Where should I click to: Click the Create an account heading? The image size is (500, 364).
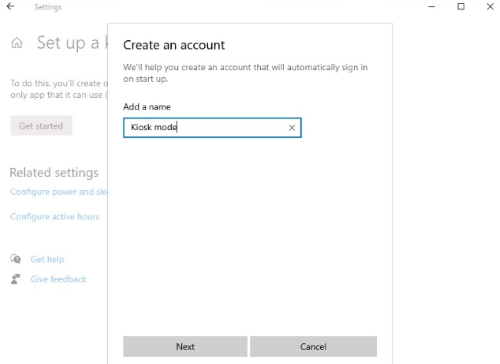click(x=174, y=45)
